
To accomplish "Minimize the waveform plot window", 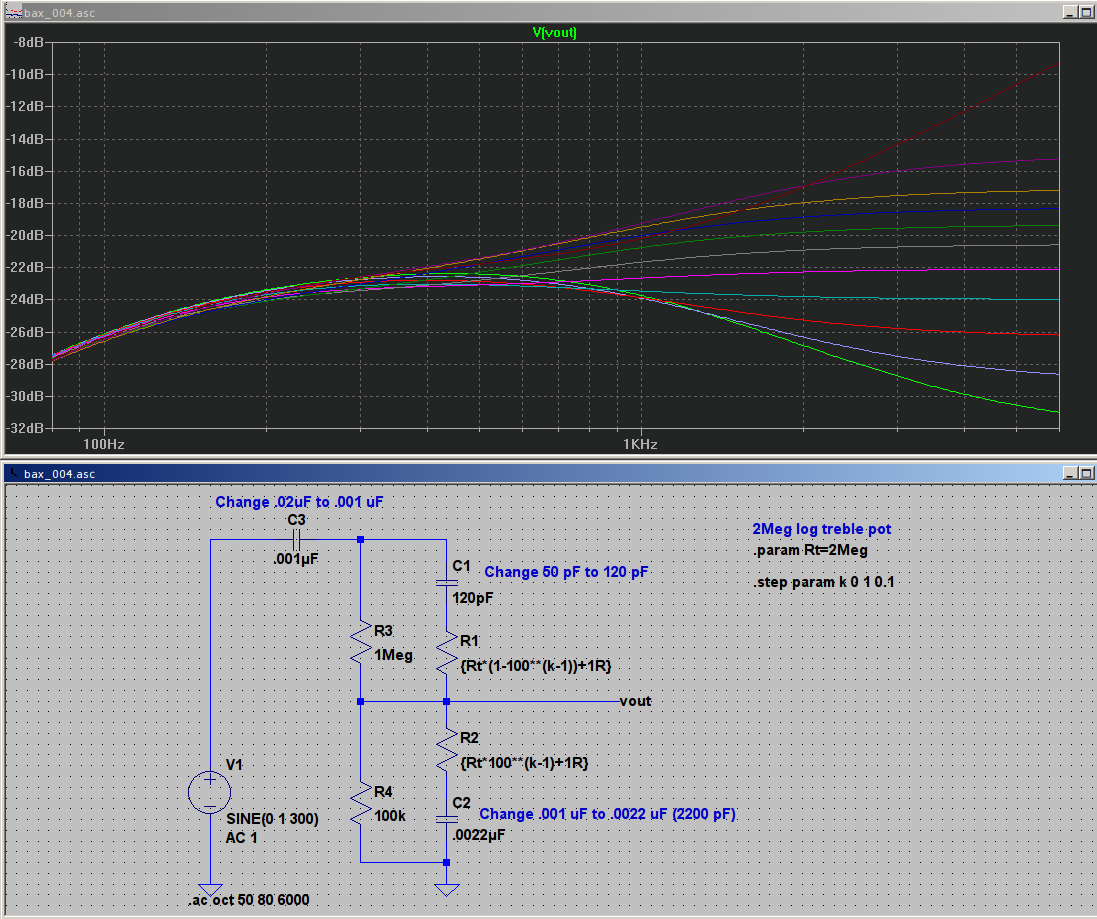I will click(x=1070, y=12).
